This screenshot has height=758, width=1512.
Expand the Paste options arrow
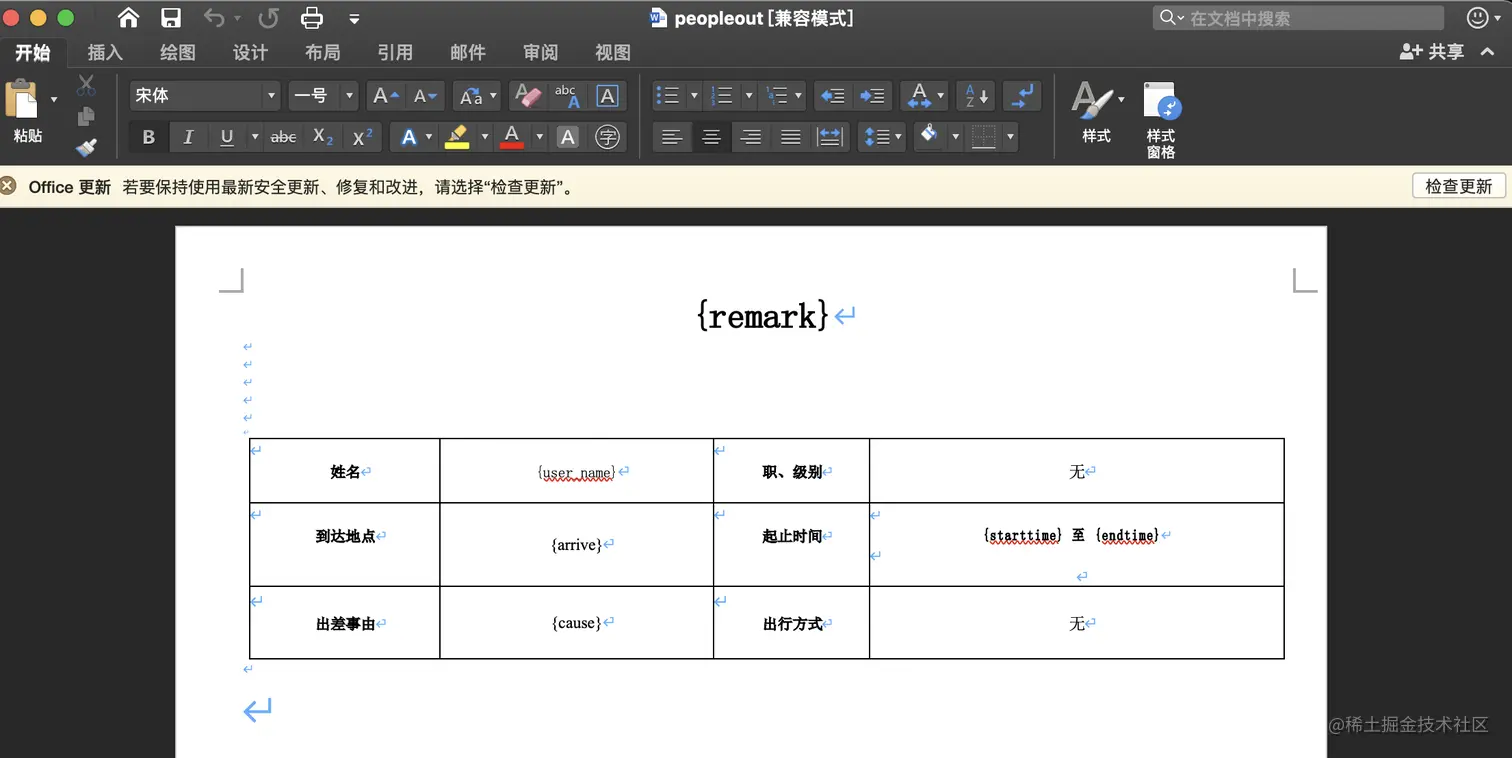tap(54, 99)
